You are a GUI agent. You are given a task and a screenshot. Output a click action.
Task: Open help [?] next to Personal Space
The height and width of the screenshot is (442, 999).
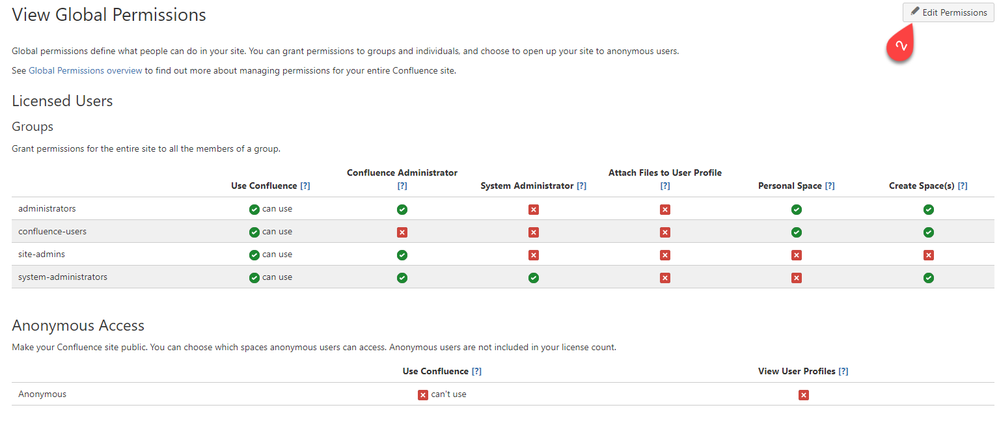point(830,186)
